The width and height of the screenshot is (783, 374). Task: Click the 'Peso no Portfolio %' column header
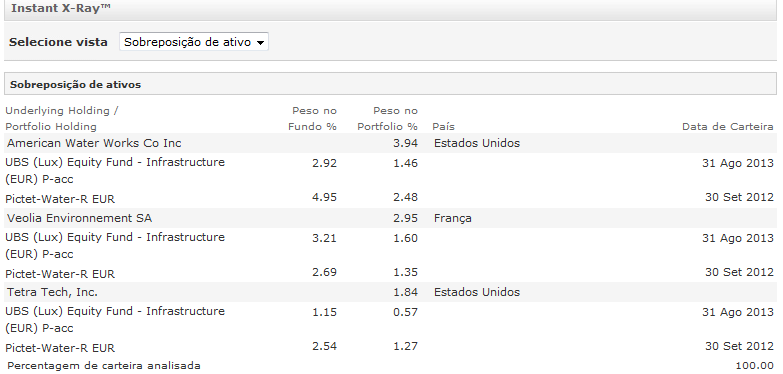pyautogui.click(x=388, y=118)
